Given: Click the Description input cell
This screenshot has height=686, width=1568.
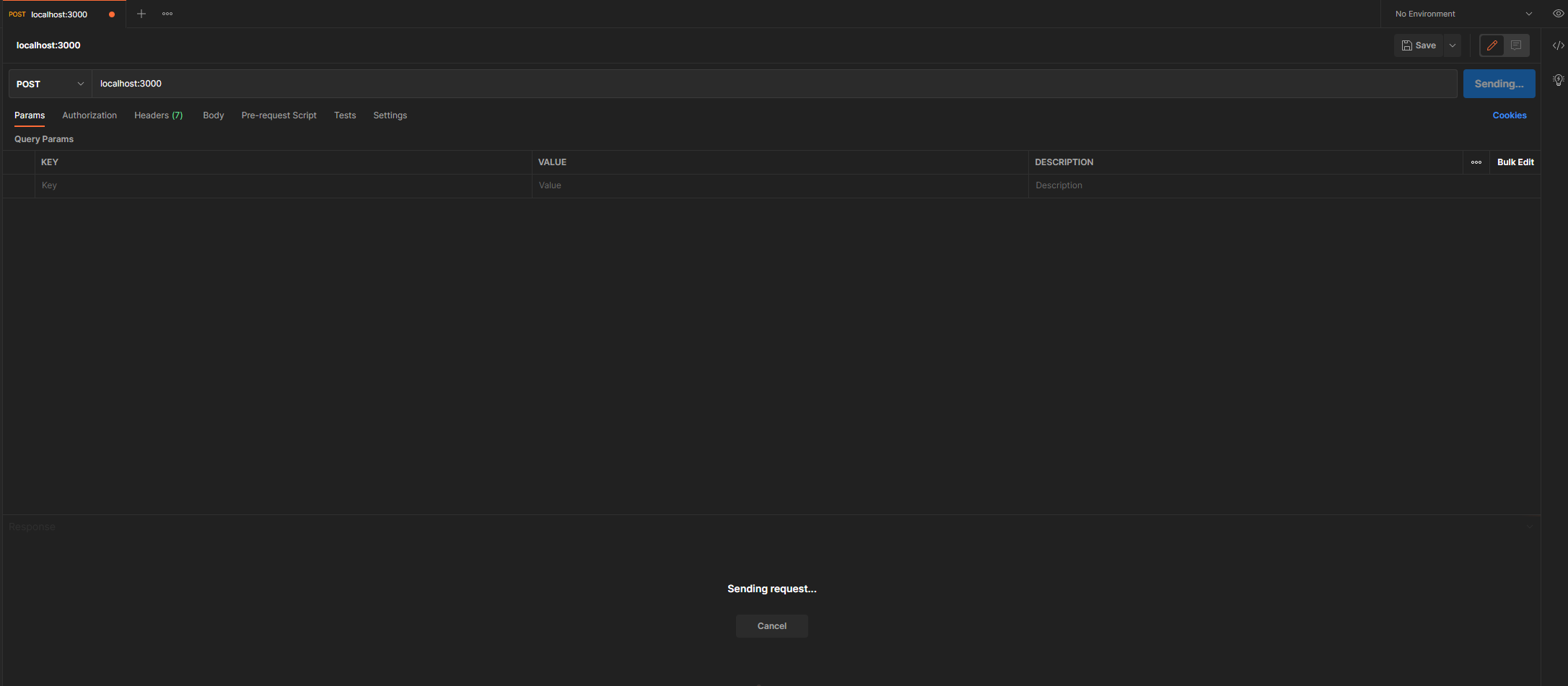Looking at the screenshot, I should [x=1284, y=185].
